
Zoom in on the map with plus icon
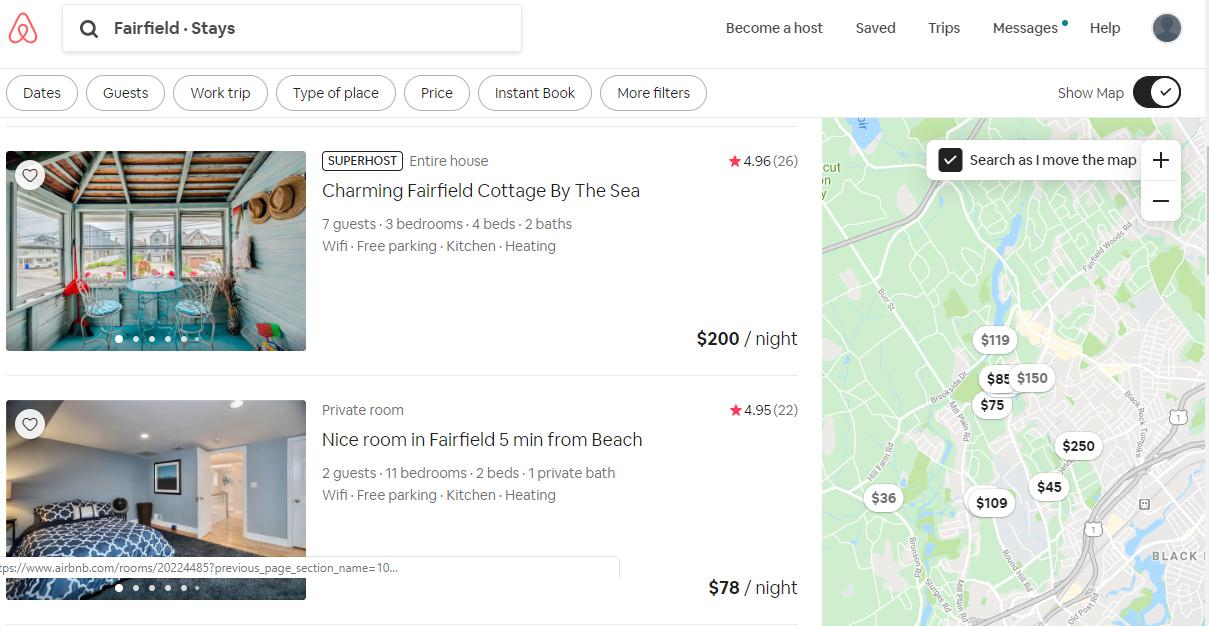(x=1160, y=160)
